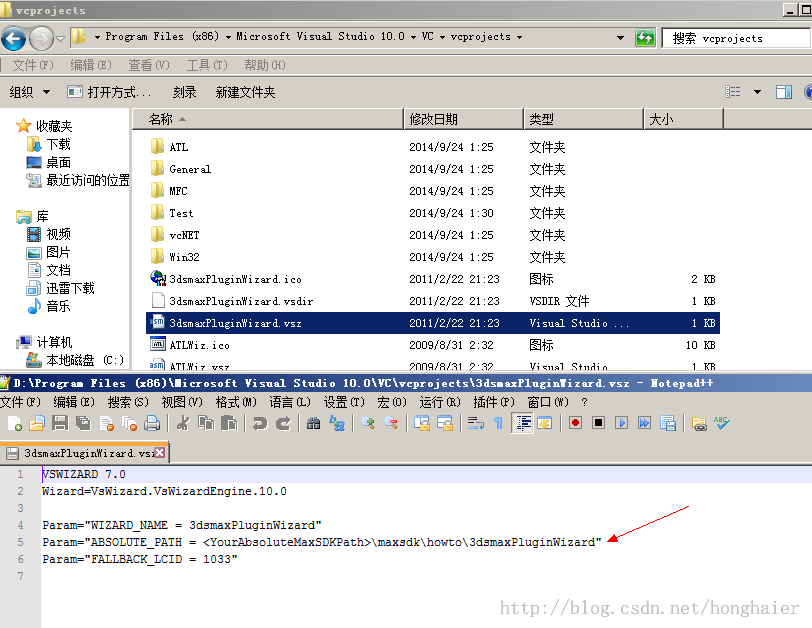Open the 查看(V) menu in Explorer
The width and height of the screenshot is (812, 628).
(x=149, y=65)
